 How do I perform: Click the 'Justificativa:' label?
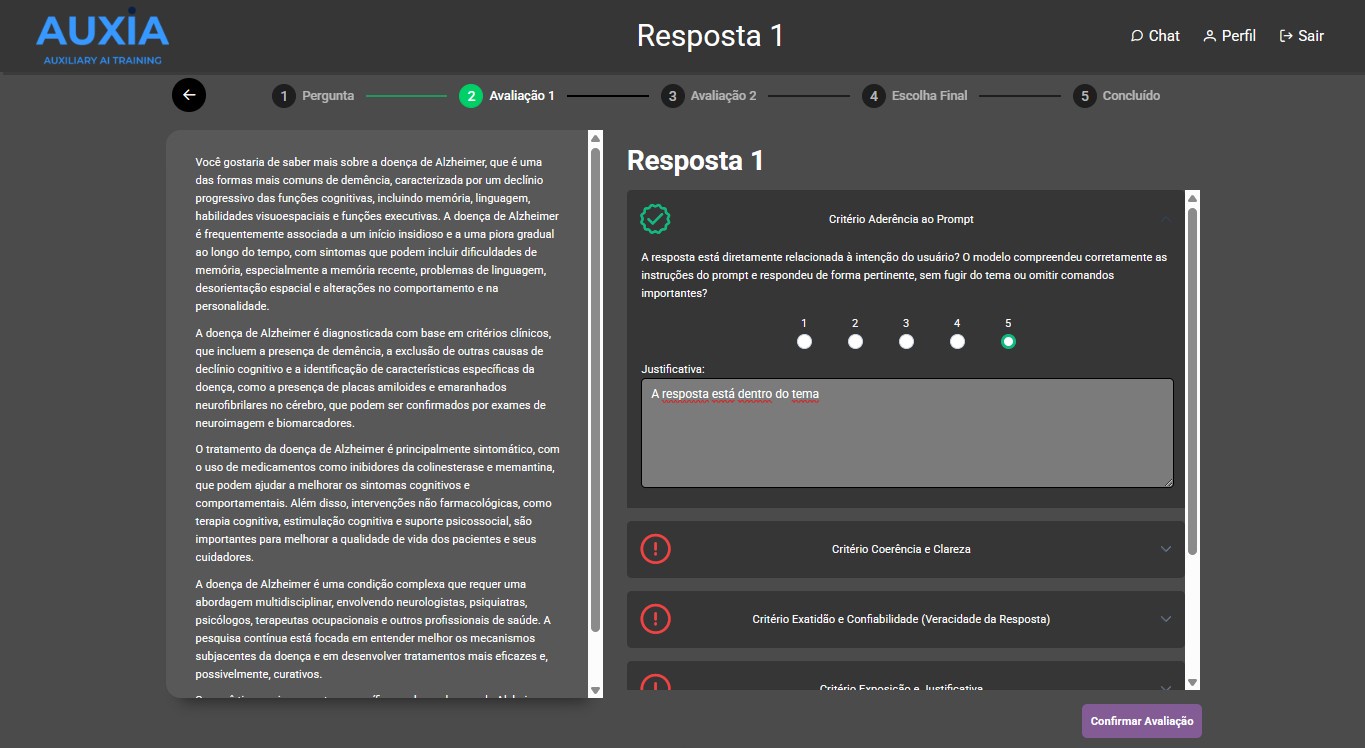coord(672,370)
